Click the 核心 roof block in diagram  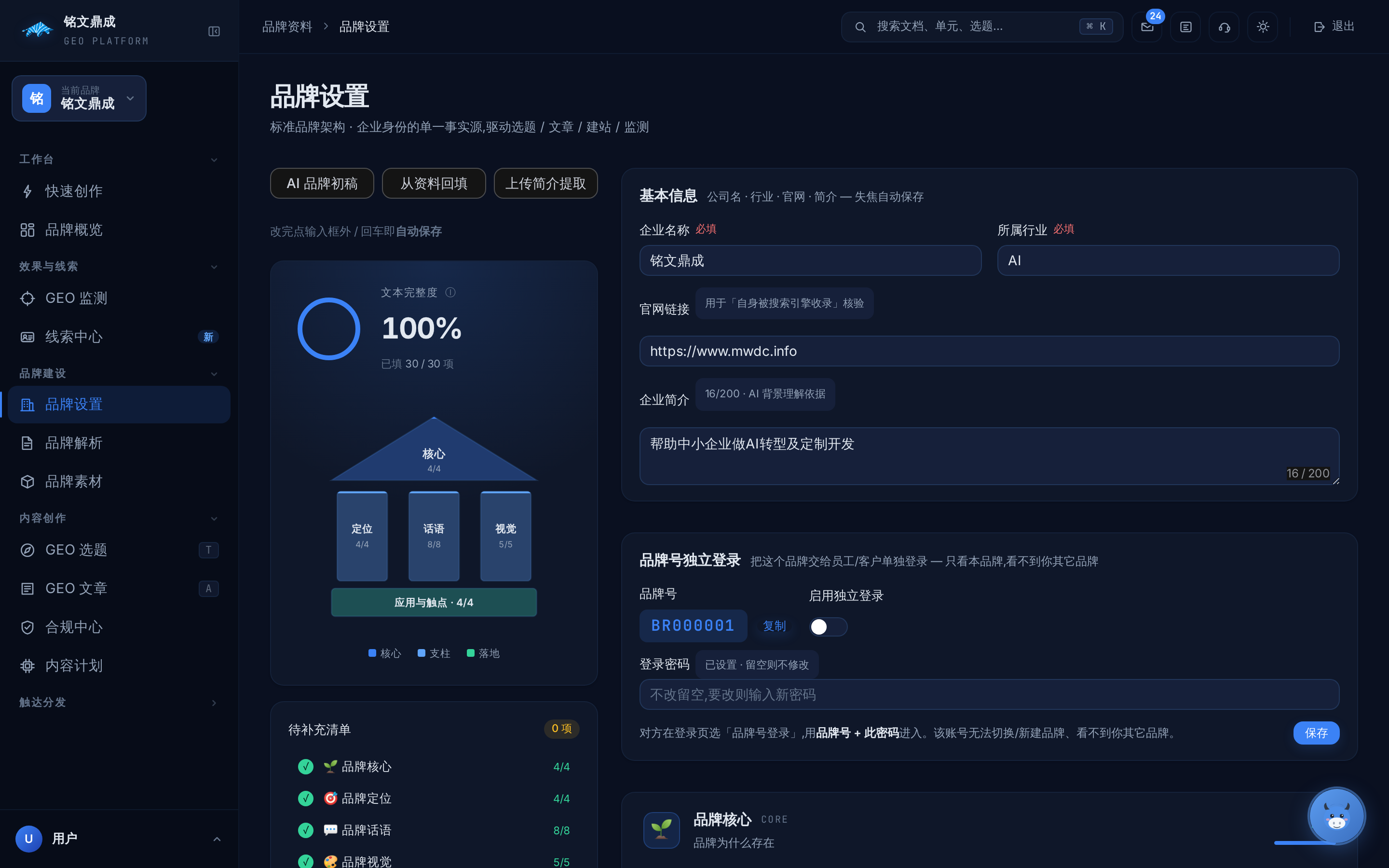(x=434, y=453)
